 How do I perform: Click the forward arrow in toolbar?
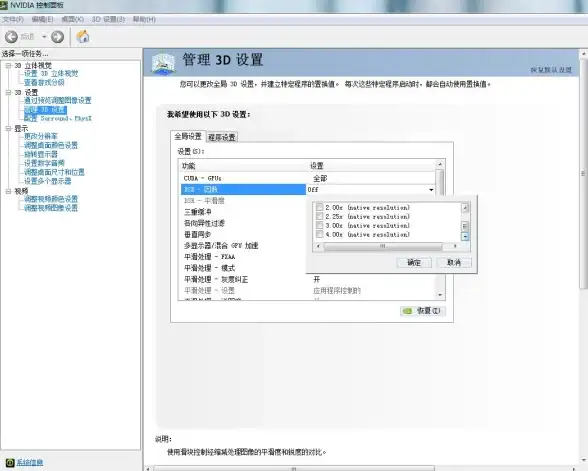click(x=57, y=37)
